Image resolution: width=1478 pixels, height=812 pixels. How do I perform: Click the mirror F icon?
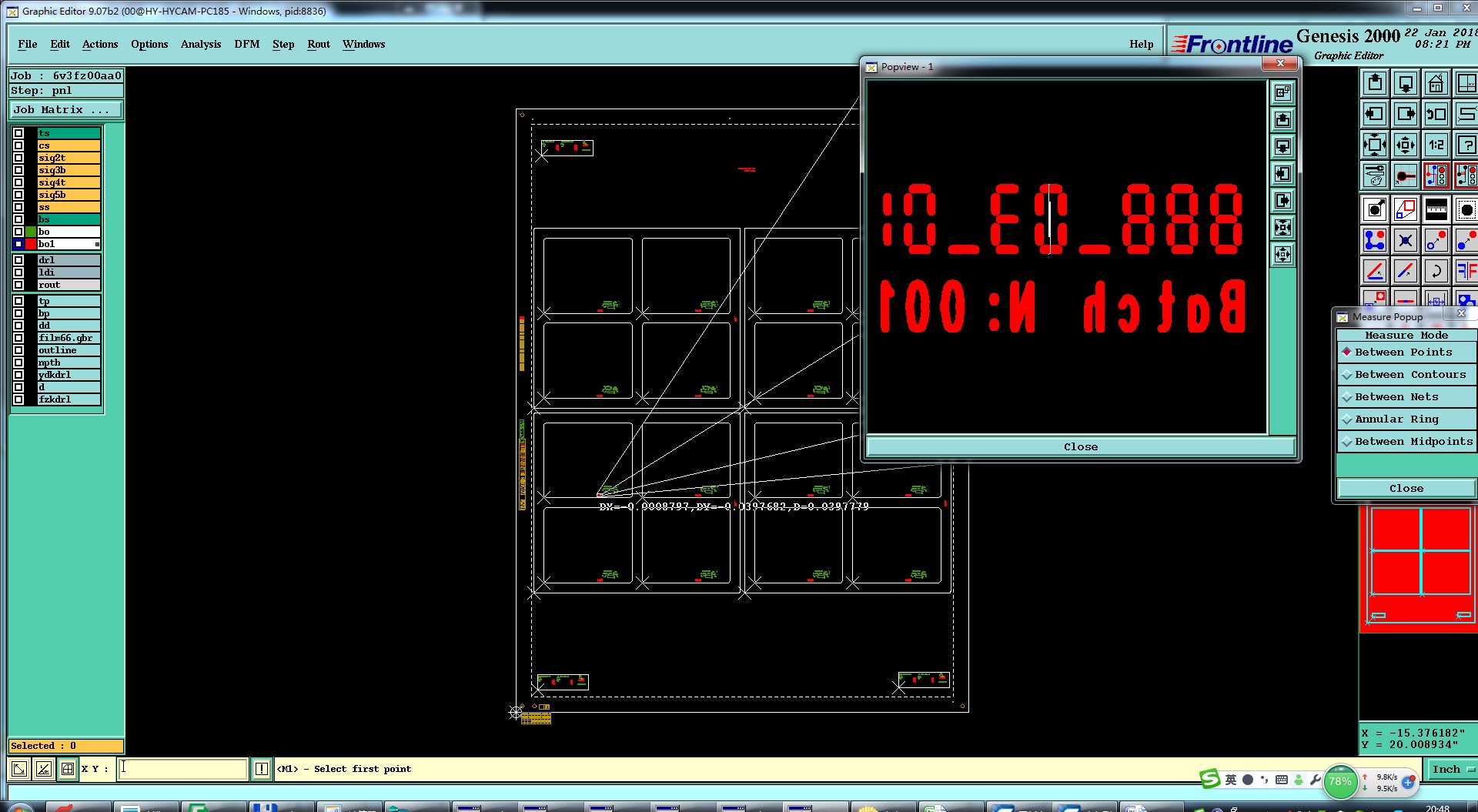coord(1466,271)
